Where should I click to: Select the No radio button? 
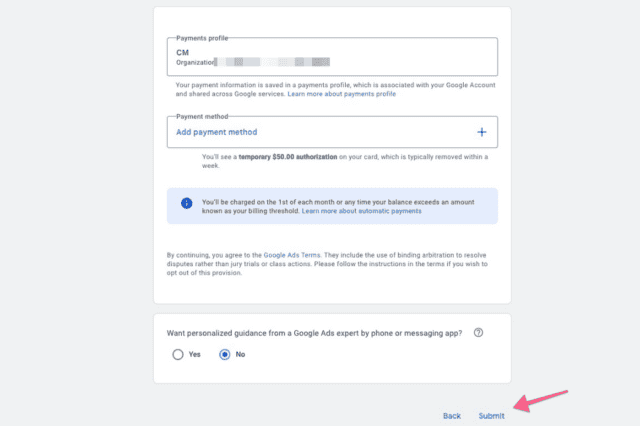click(x=224, y=354)
